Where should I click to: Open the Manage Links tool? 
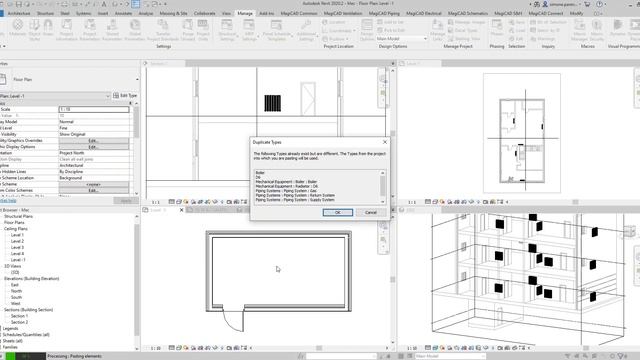[x=437, y=29]
